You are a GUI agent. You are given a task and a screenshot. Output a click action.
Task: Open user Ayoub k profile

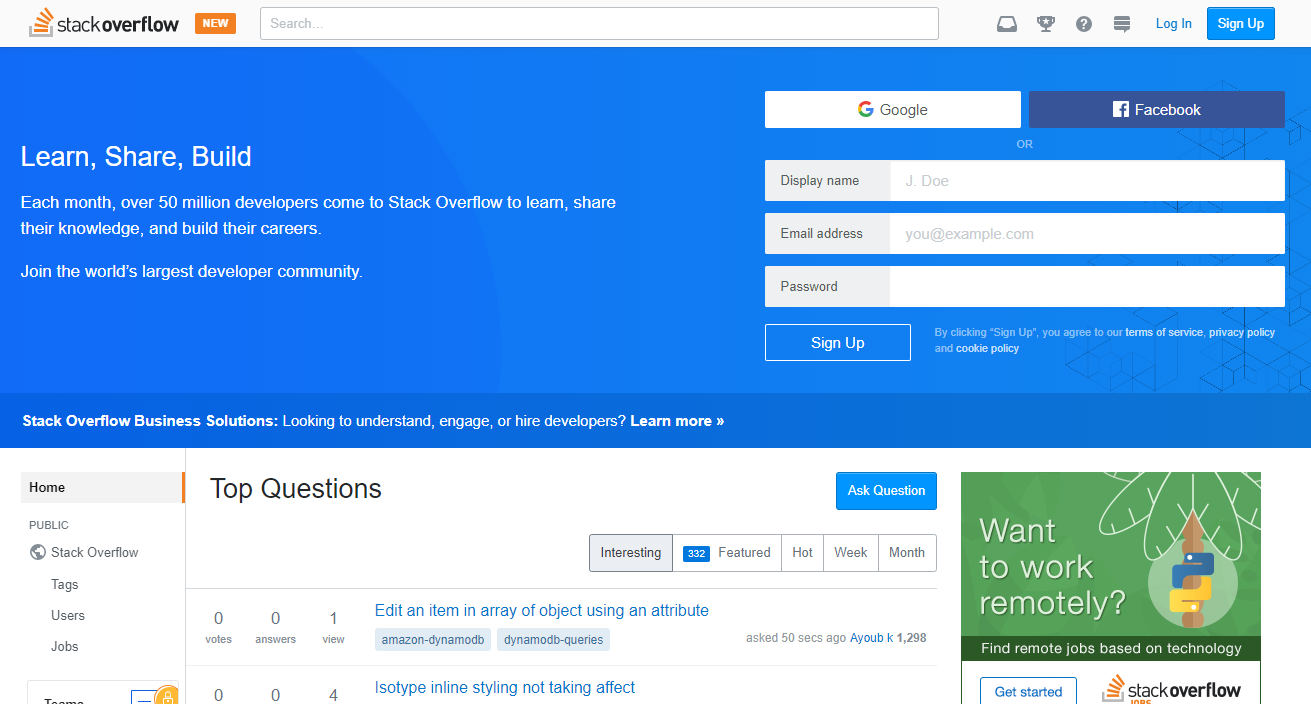[x=872, y=638]
